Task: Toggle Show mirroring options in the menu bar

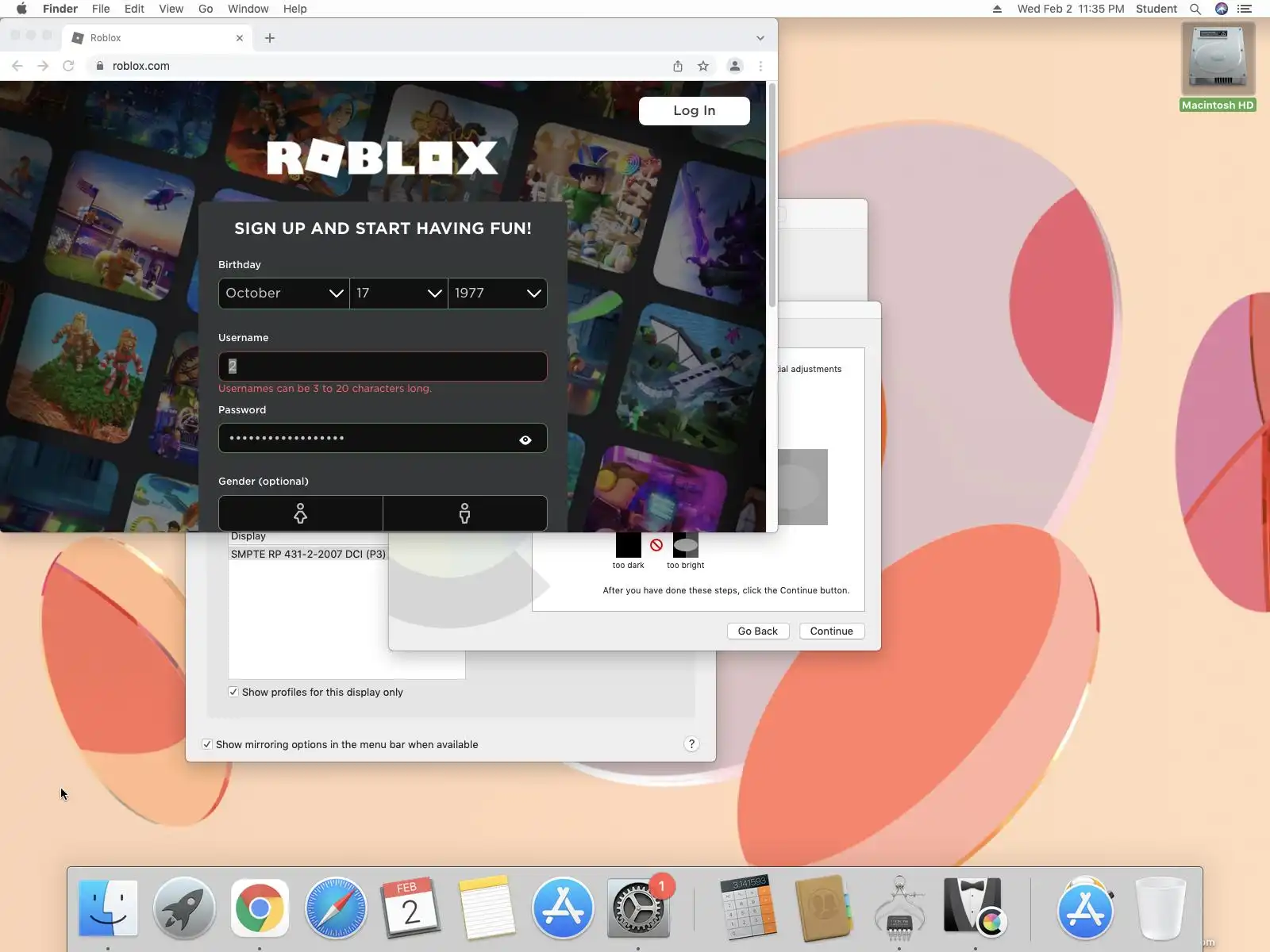Action: 207,744
